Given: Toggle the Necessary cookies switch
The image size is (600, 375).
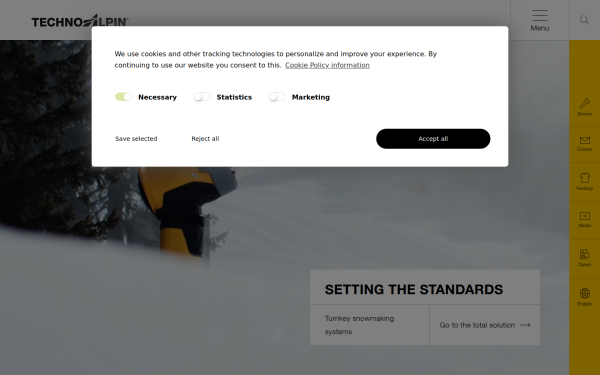Looking at the screenshot, I should (x=123, y=97).
